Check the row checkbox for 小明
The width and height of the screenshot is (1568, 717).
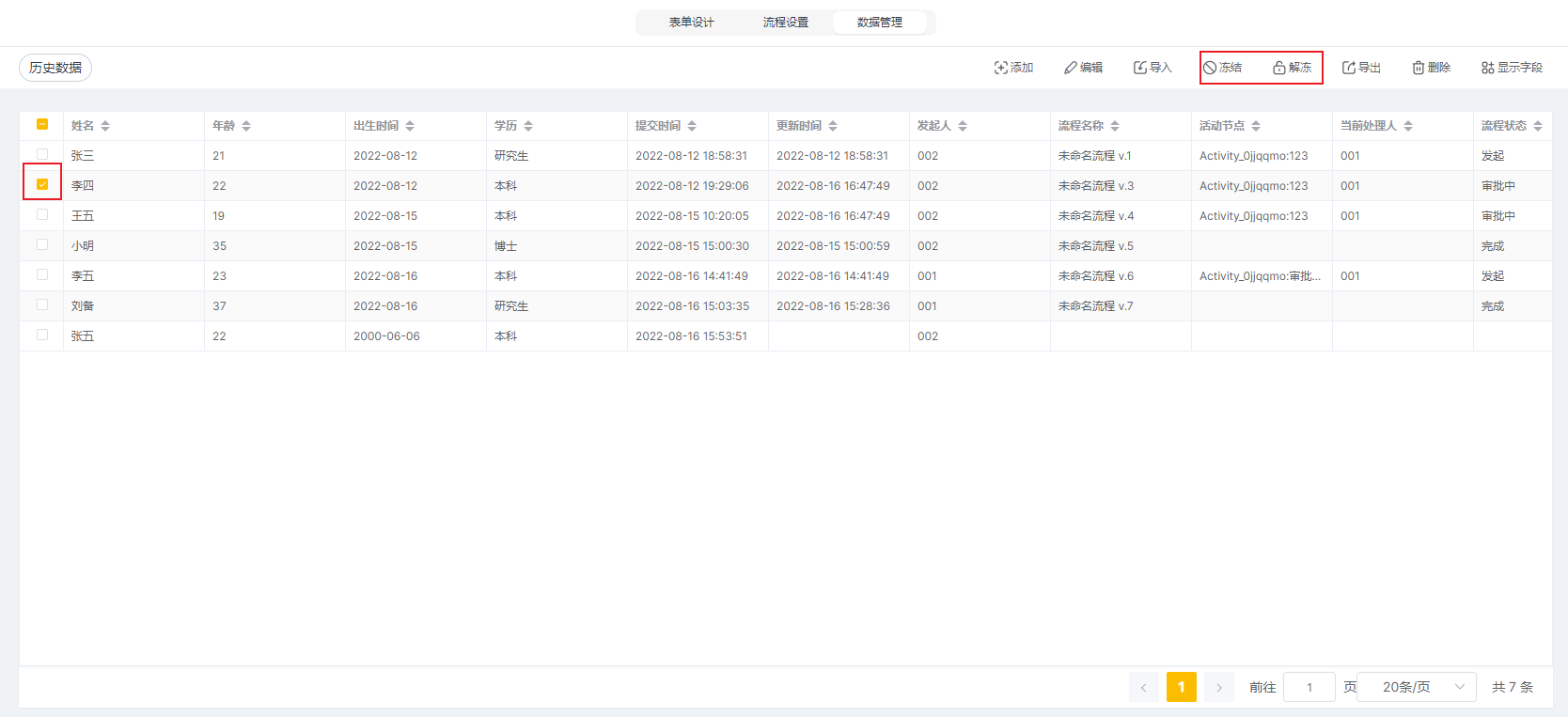point(42,244)
